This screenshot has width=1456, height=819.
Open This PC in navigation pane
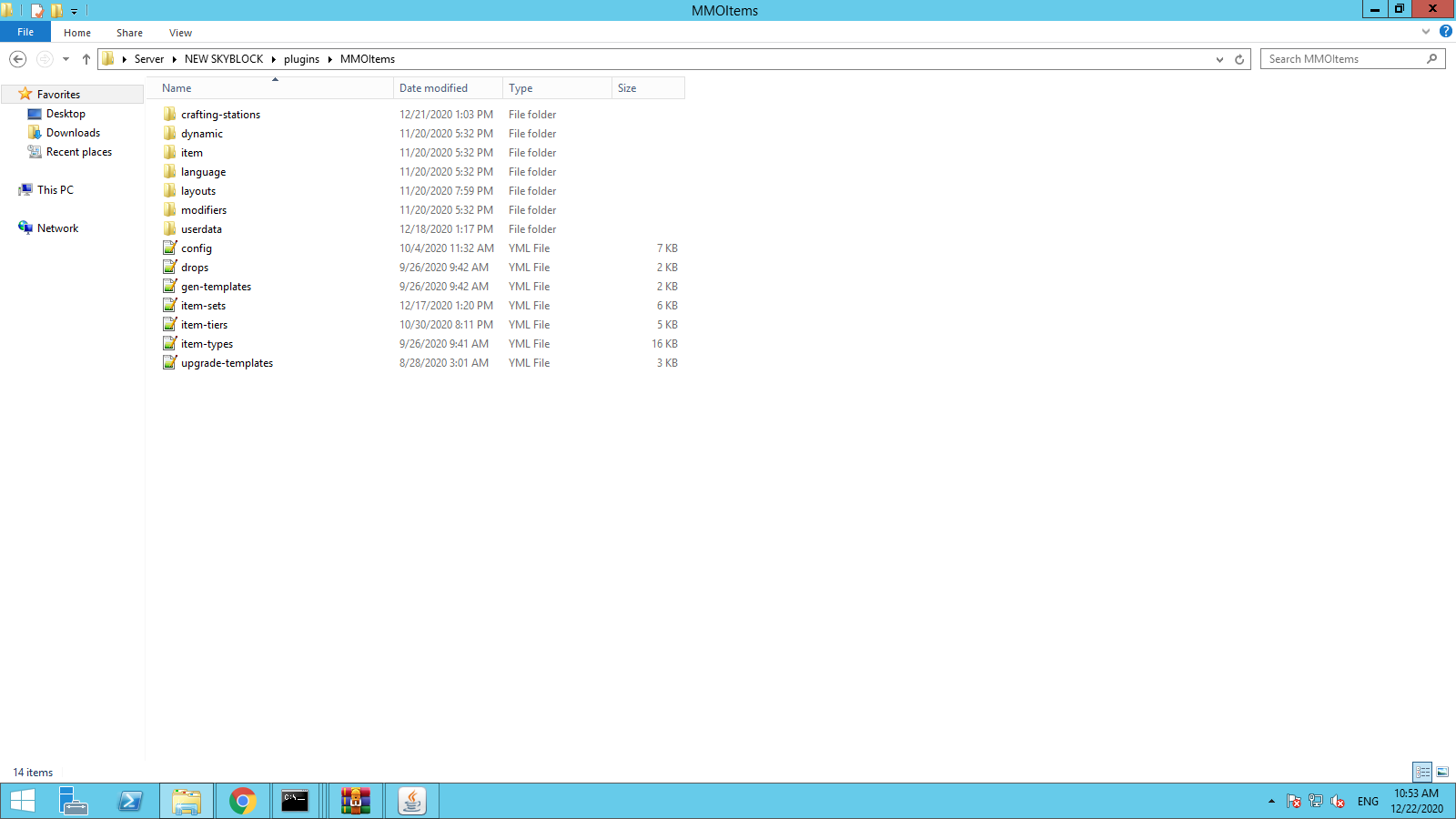55,190
